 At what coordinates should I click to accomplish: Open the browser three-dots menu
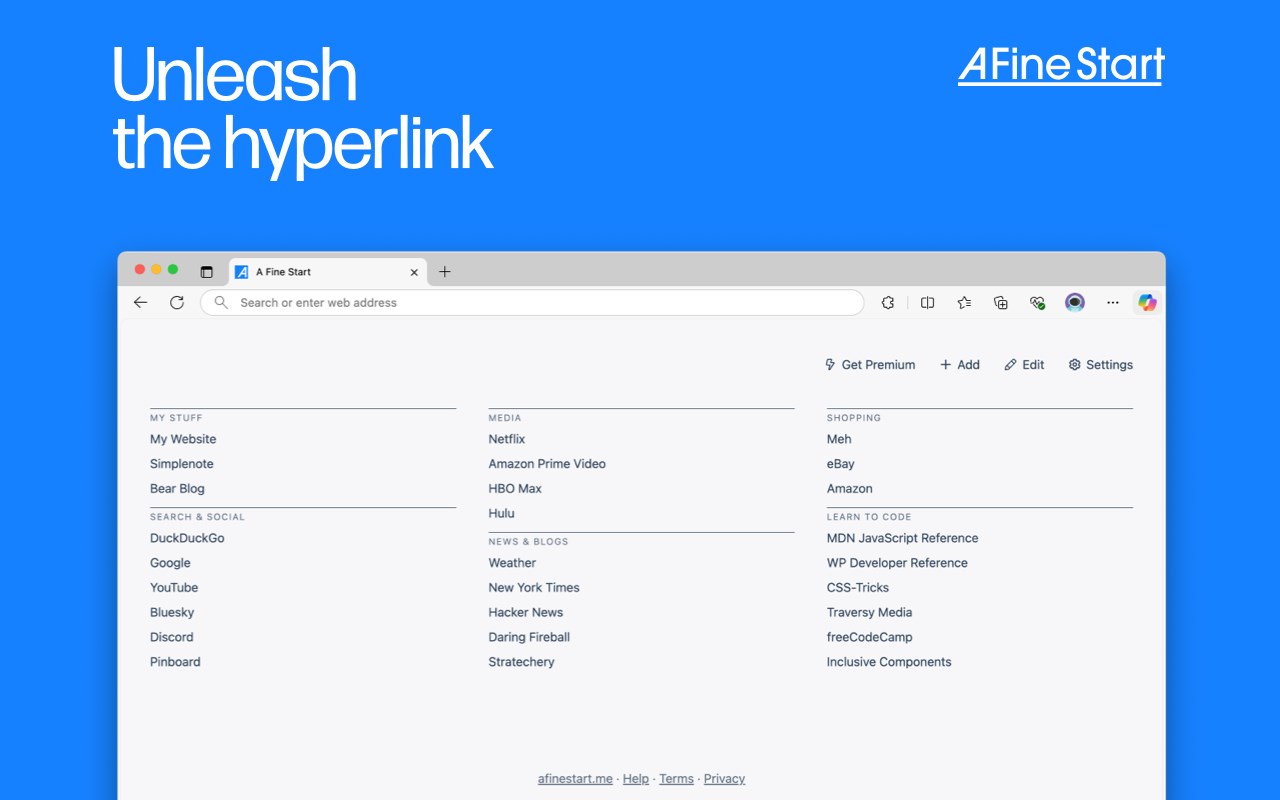(x=1112, y=302)
